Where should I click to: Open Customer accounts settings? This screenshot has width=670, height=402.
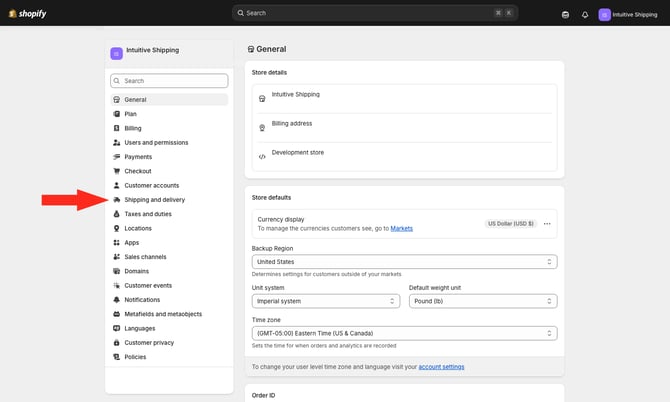169,185
